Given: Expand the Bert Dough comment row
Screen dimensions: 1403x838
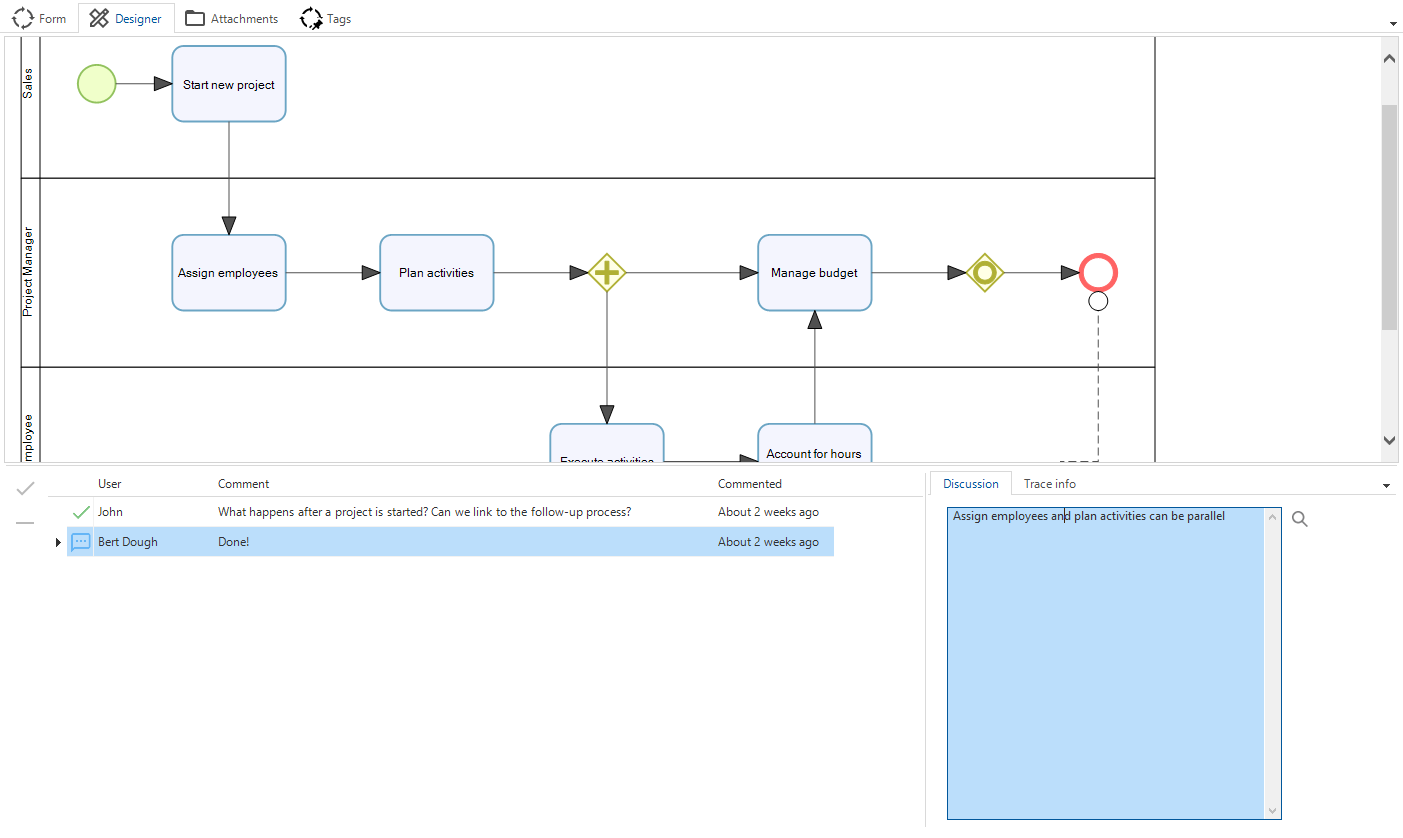Looking at the screenshot, I should (x=58, y=542).
